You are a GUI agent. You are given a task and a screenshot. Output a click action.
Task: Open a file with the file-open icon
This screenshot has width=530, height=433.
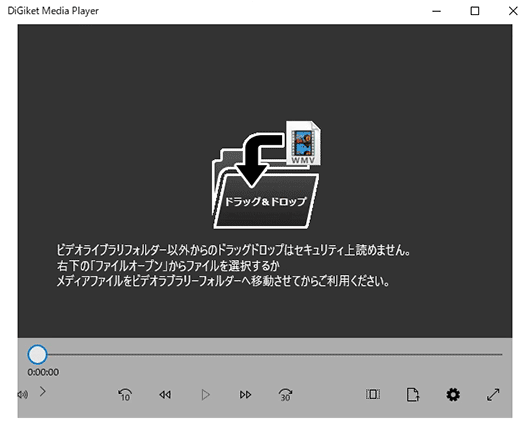click(x=413, y=394)
